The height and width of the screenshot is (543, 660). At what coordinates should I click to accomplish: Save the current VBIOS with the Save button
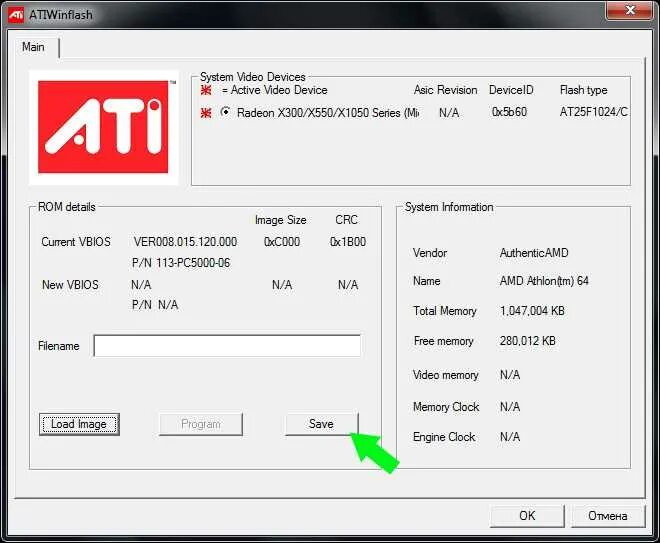[x=322, y=424]
